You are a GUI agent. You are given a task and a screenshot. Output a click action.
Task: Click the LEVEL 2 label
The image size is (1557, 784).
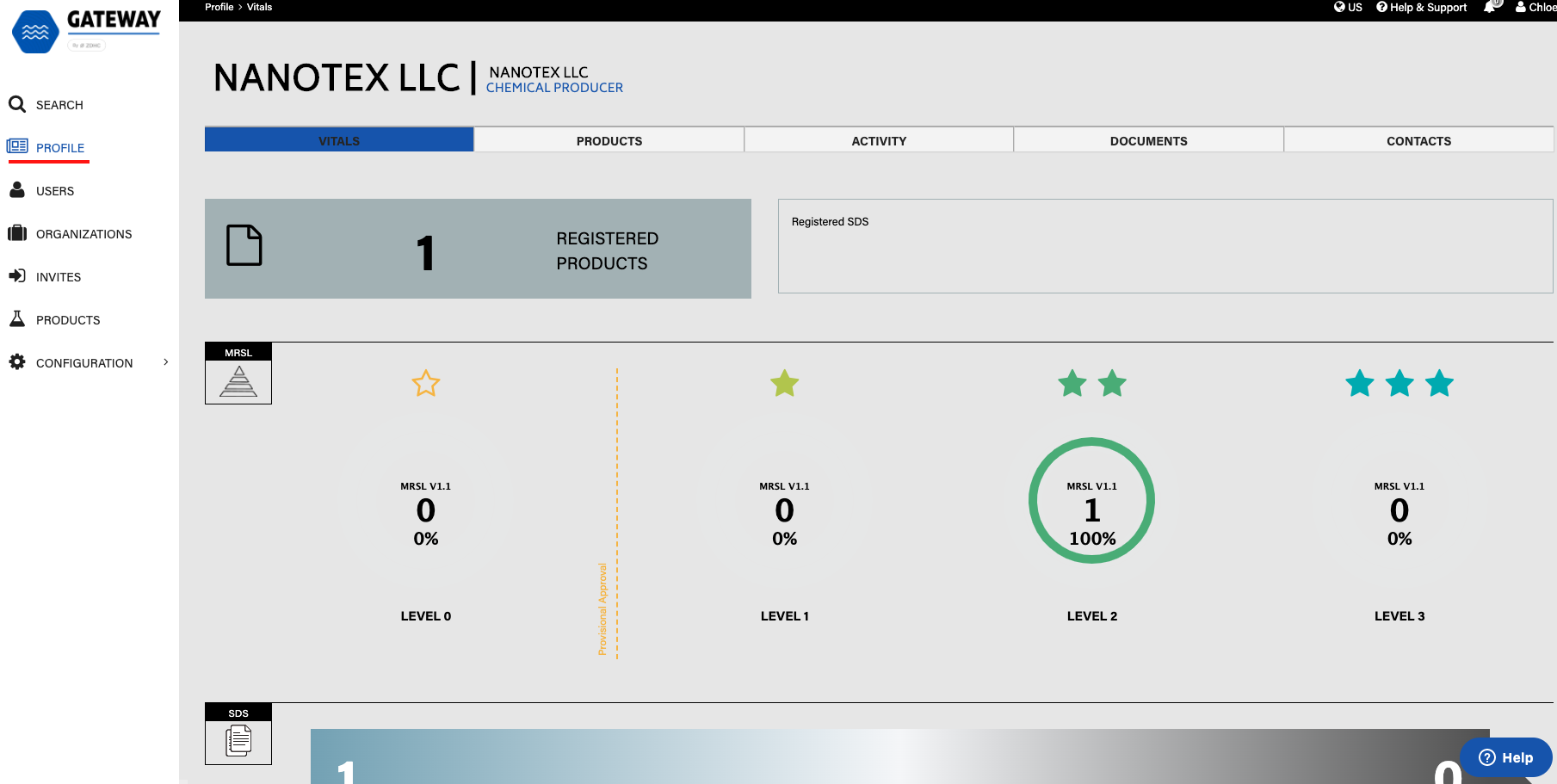(1092, 616)
